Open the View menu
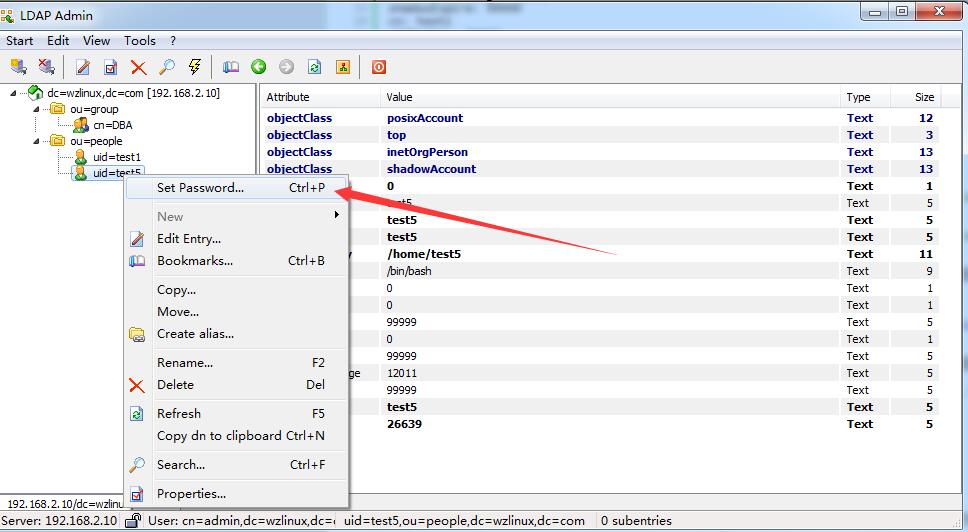 pyautogui.click(x=96, y=41)
